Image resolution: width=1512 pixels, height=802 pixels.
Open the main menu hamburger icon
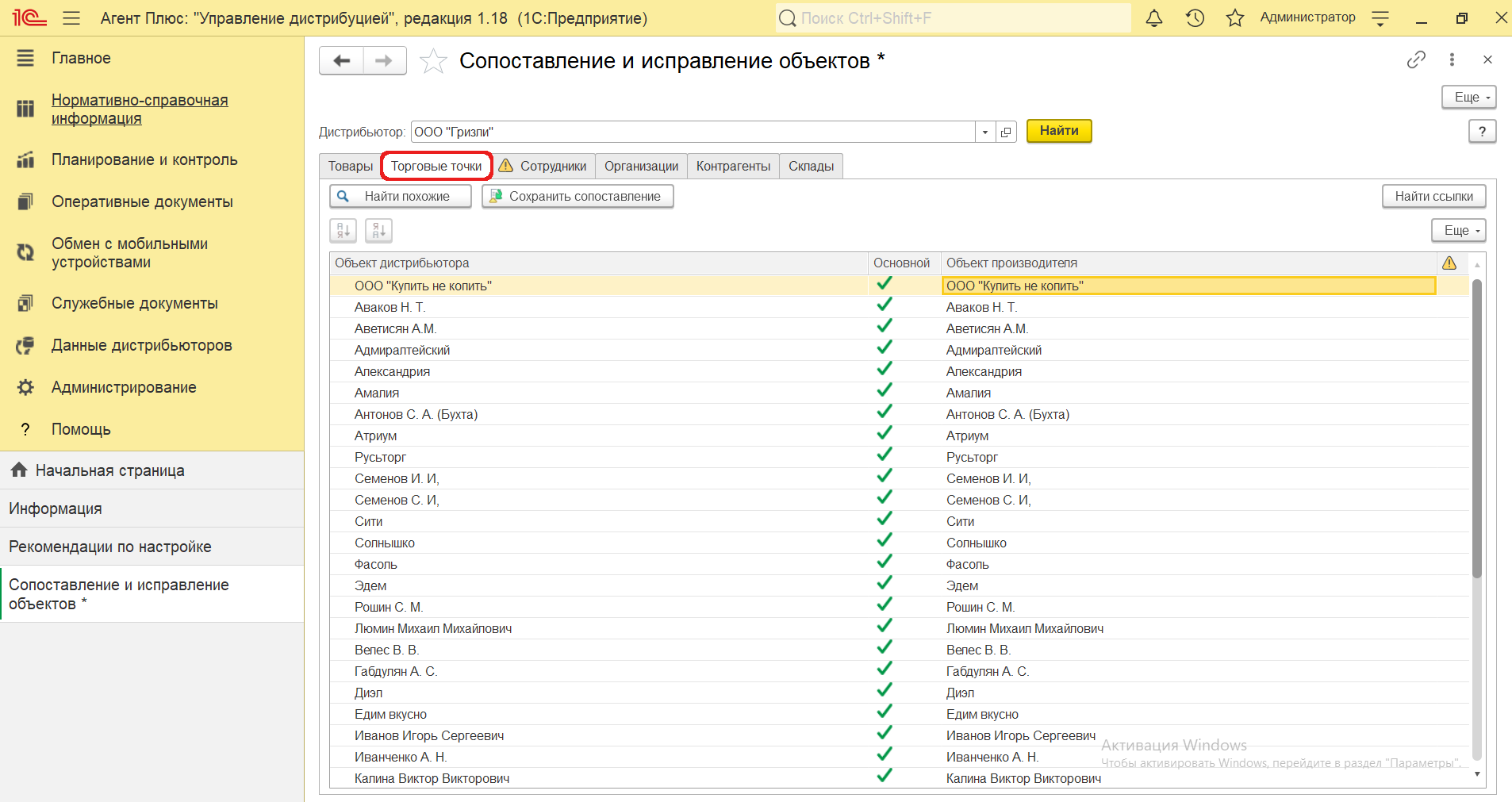tap(71, 17)
